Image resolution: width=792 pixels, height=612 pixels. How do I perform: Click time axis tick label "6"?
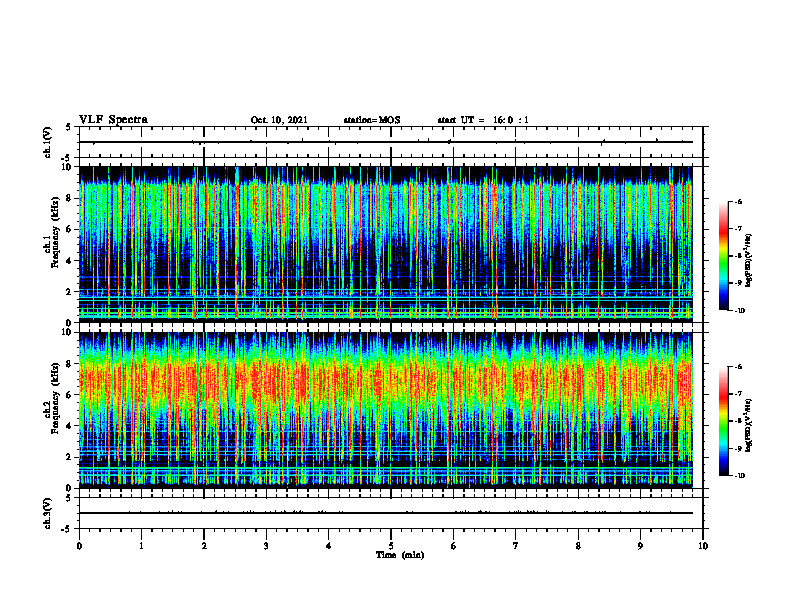point(453,546)
